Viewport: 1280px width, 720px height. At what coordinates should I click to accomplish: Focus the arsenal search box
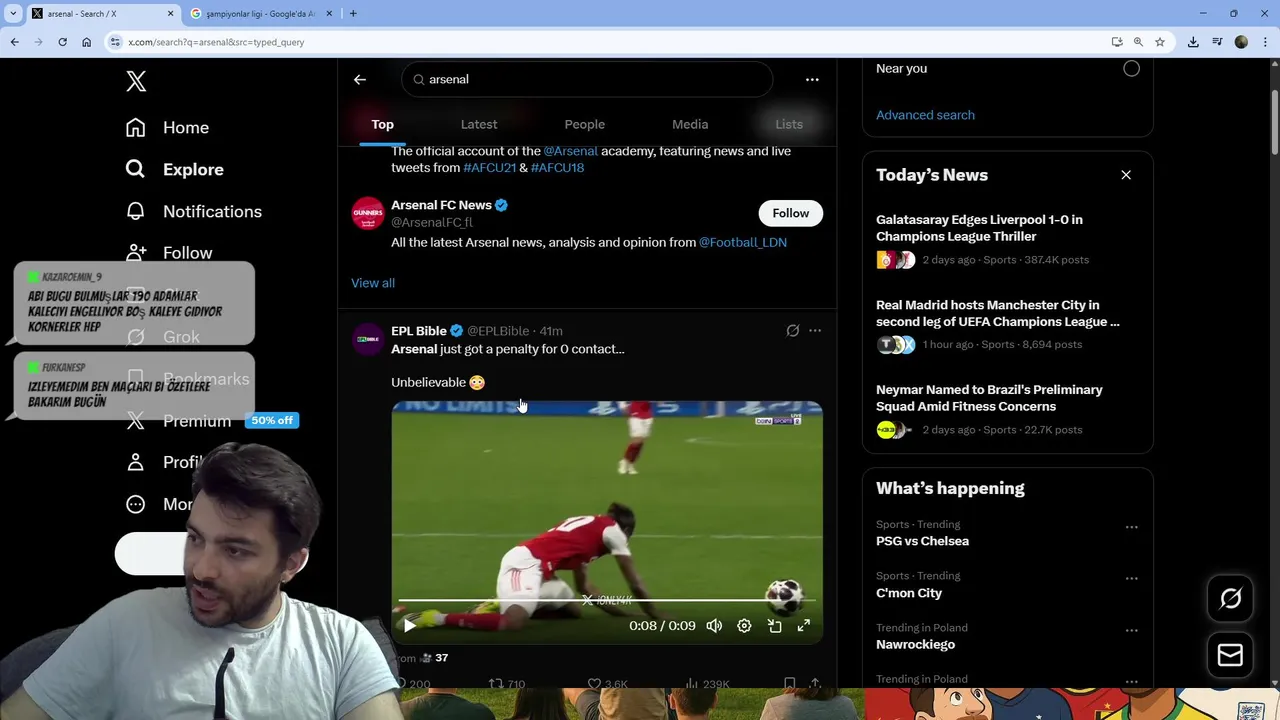tap(587, 80)
